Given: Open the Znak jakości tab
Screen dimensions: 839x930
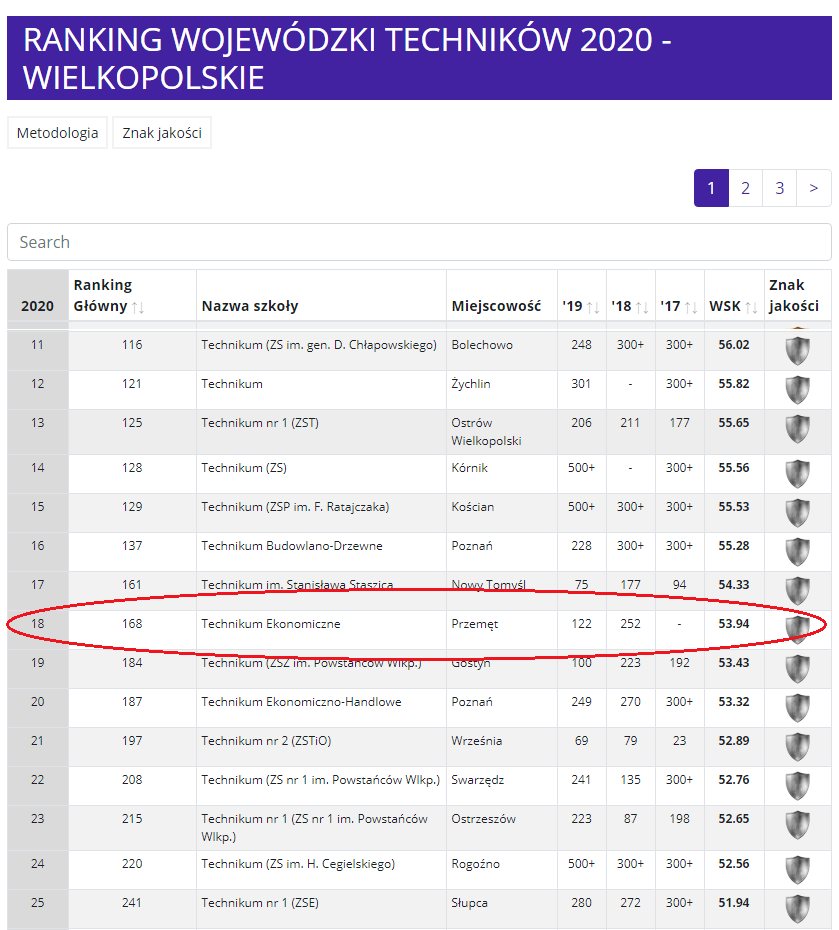Looking at the screenshot, I should [162, 133].
